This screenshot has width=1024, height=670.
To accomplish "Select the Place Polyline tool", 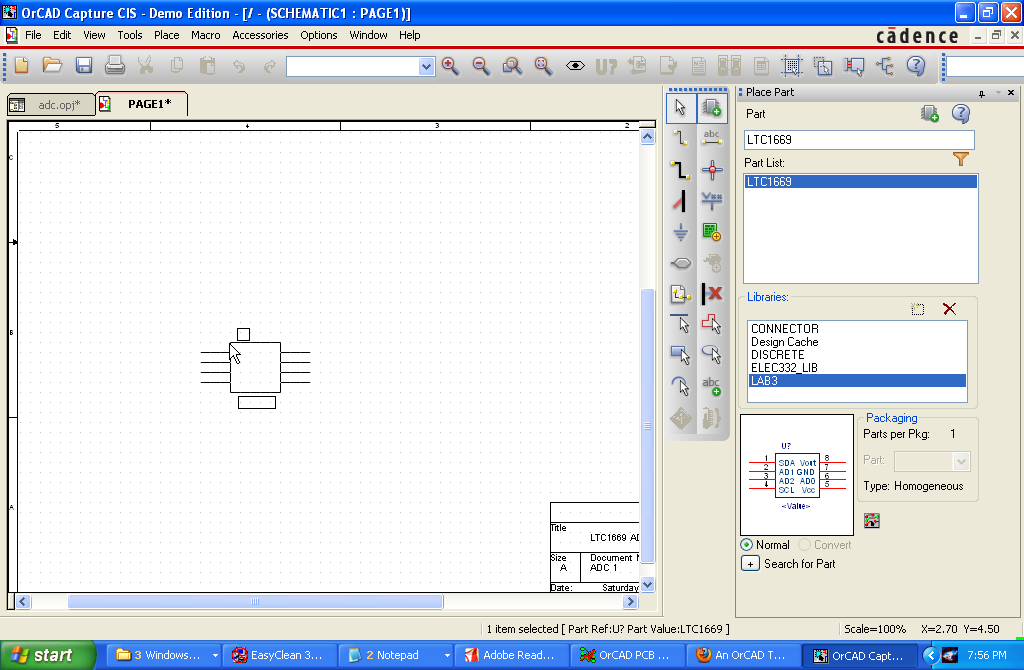I will 712,325.
